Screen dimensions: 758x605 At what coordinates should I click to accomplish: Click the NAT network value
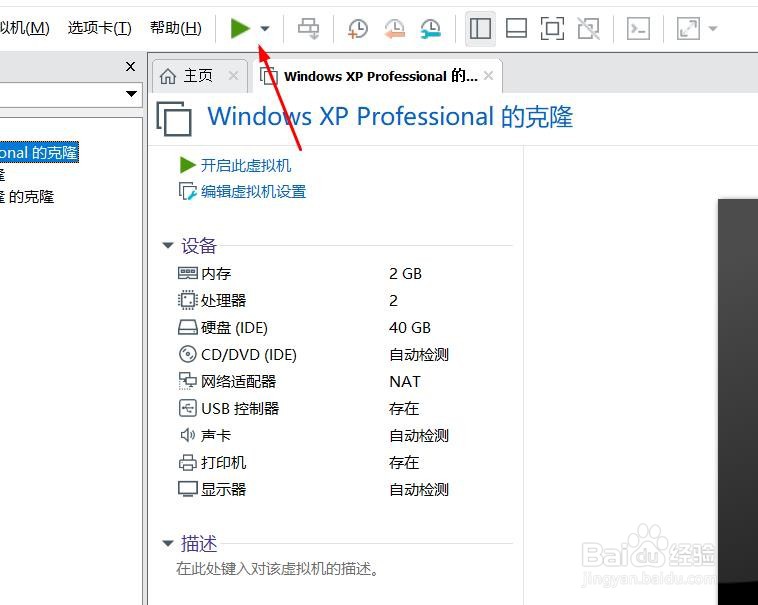click(x=405, y=382)
